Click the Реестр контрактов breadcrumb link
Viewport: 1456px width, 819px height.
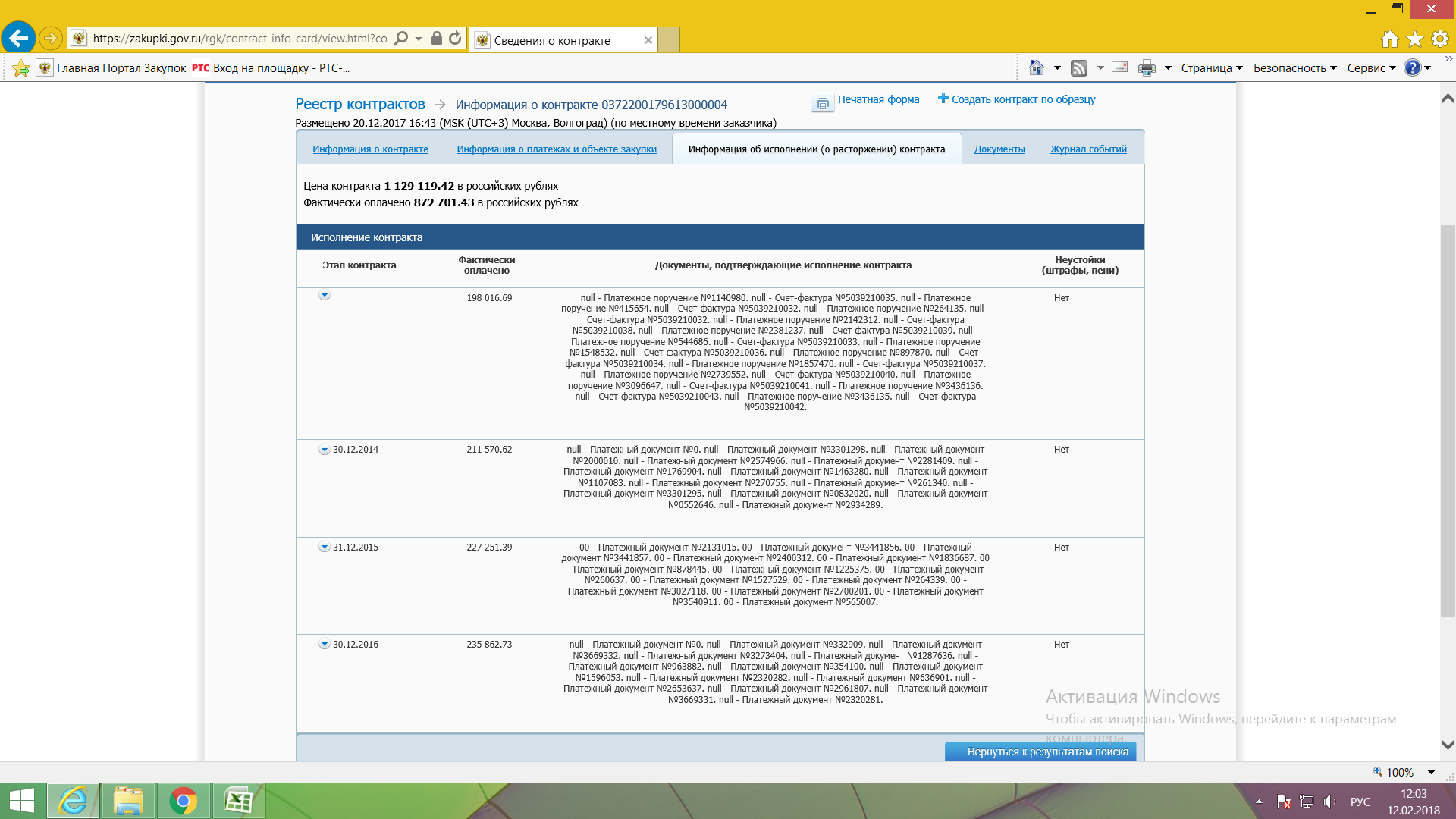(359, 104)
